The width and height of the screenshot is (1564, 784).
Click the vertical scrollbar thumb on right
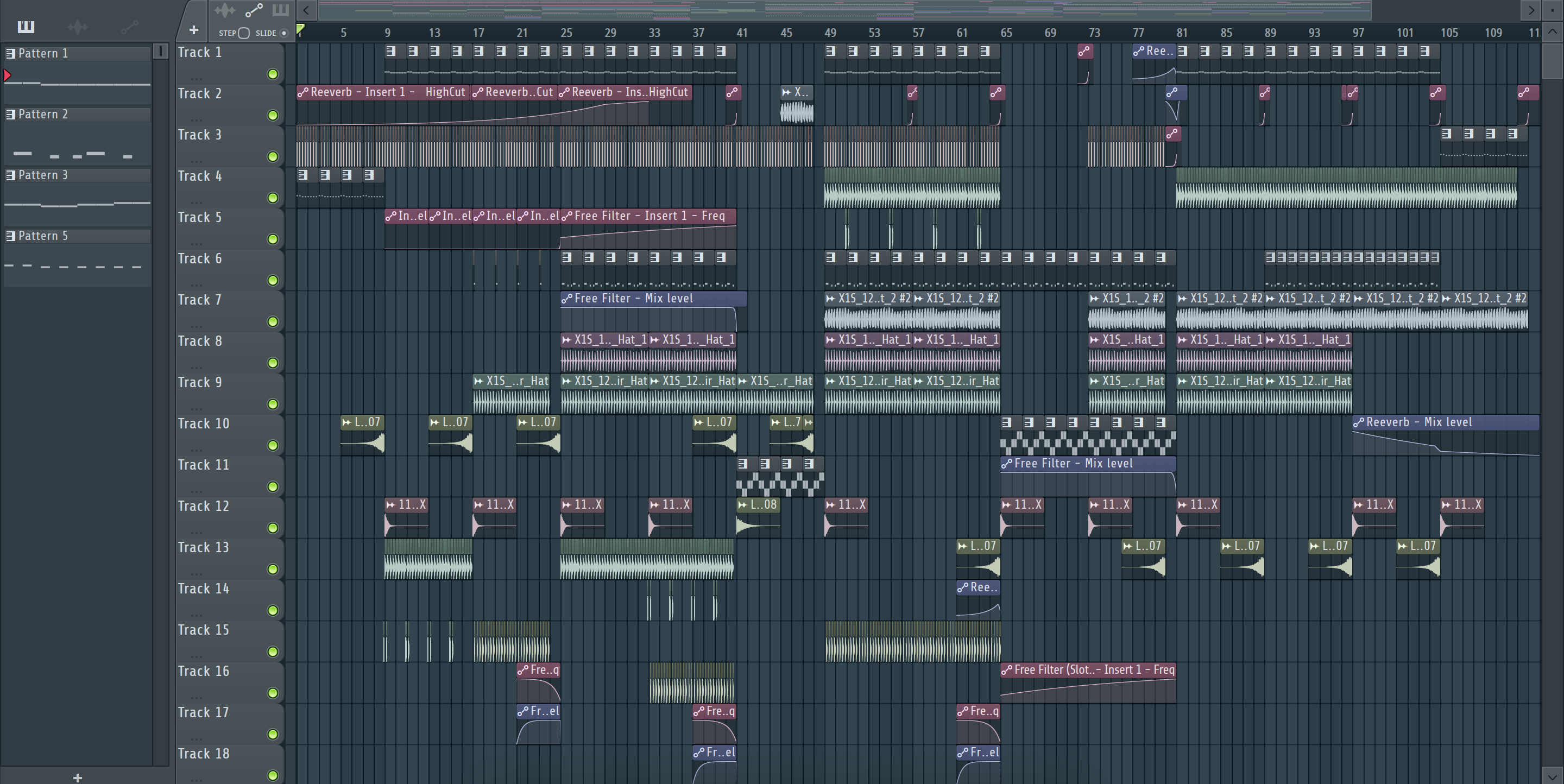(x=1553, y=60)
